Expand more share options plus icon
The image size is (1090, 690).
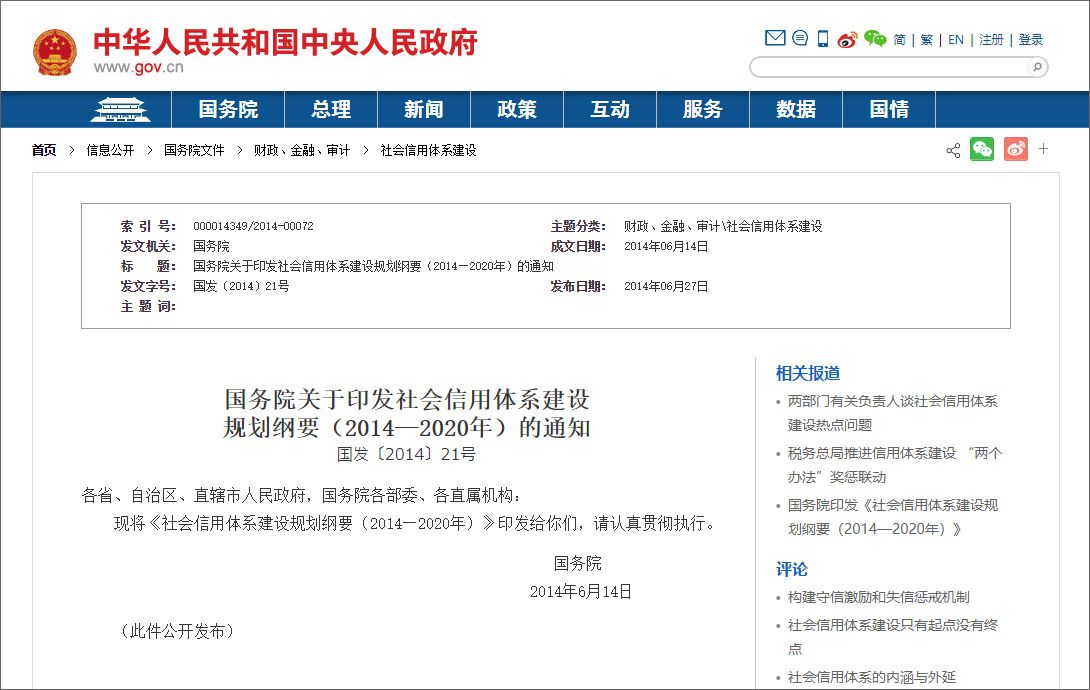click(1043, 149)
